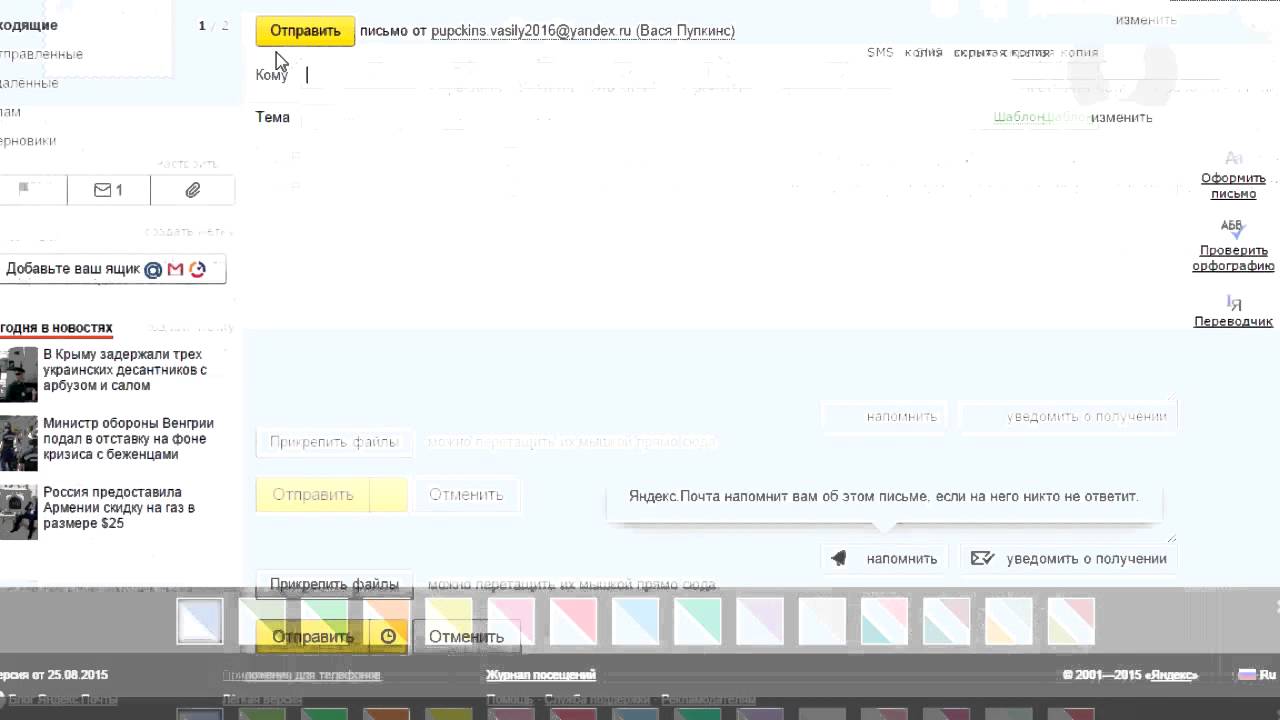This screenshot has height=720, width=1280.
Task: Click the Отменить button right of the clock icon
Action: 466,636
